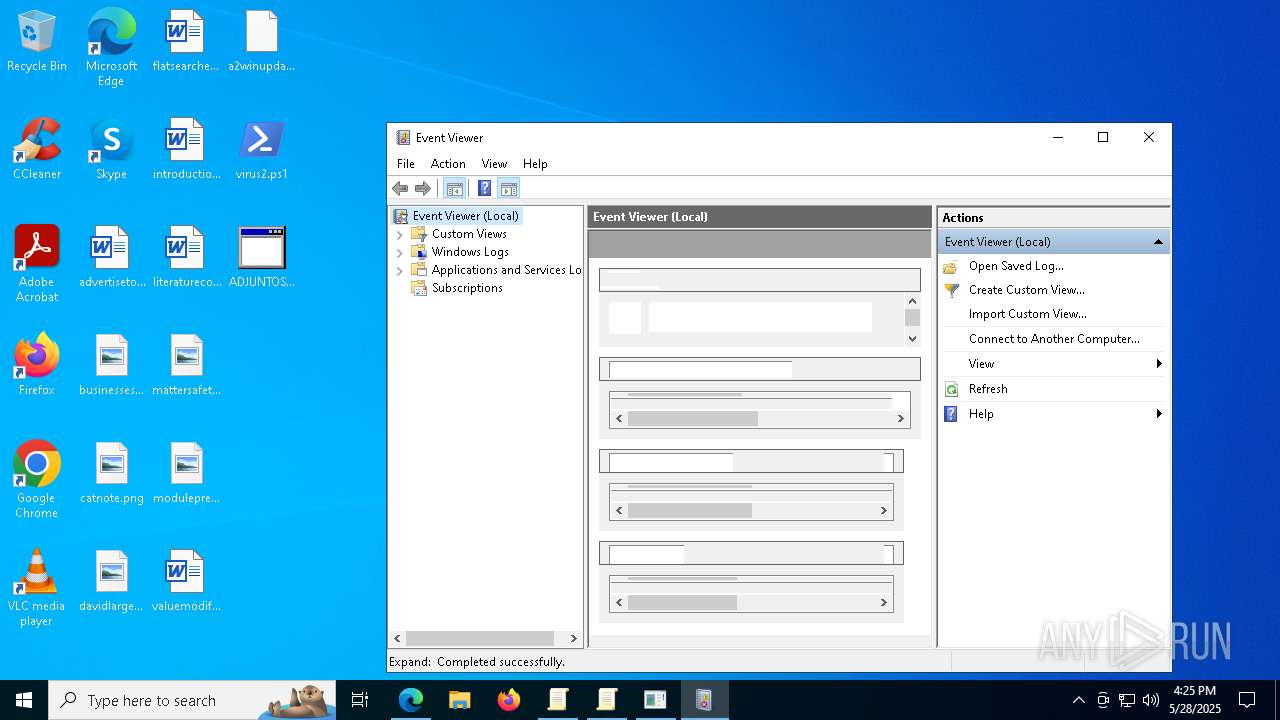1280x720 pixels.
Task: Click the console tree horizontal scrollbar thumb
Action: [480, 638]
